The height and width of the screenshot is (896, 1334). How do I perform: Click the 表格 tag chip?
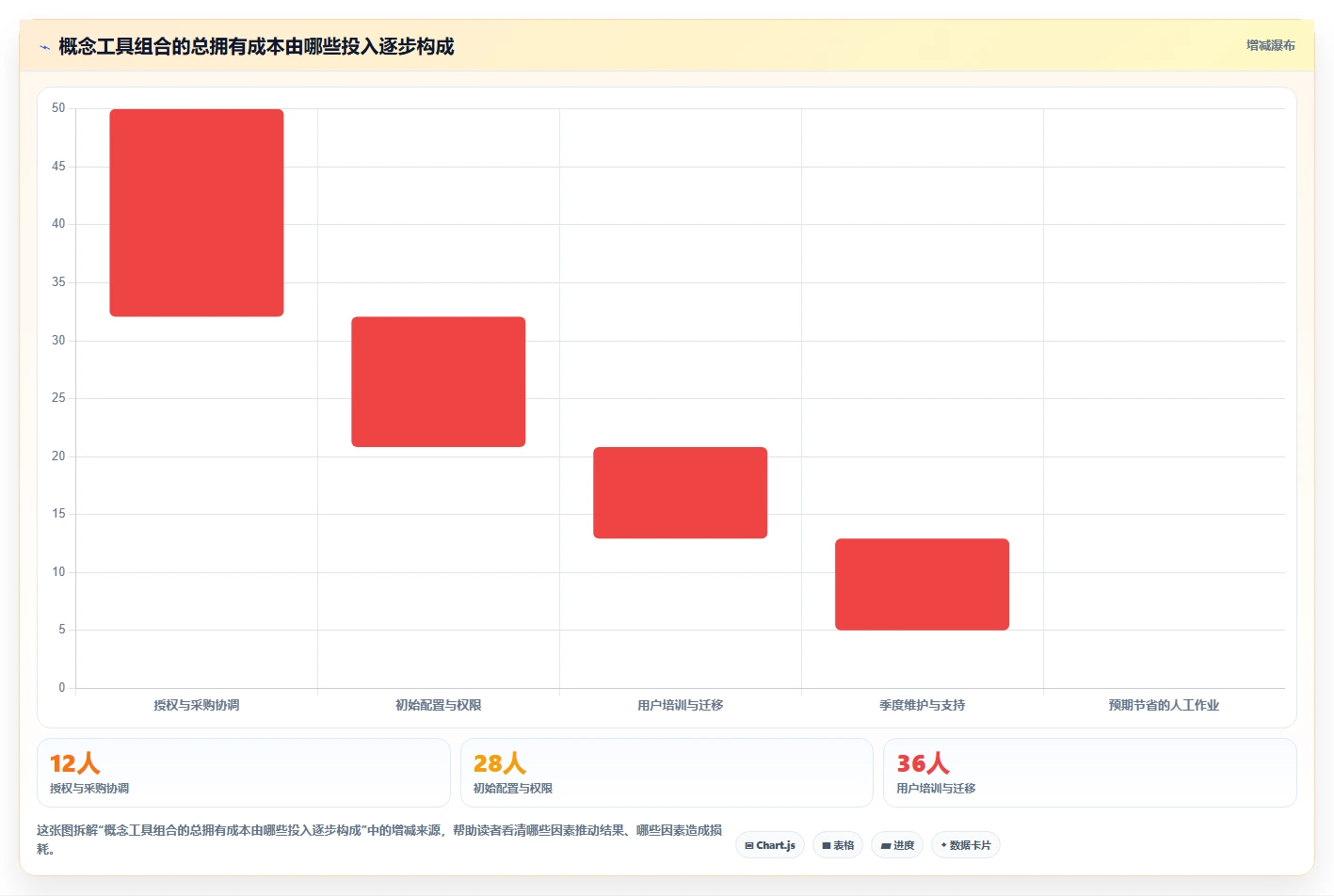coord(838,845)
